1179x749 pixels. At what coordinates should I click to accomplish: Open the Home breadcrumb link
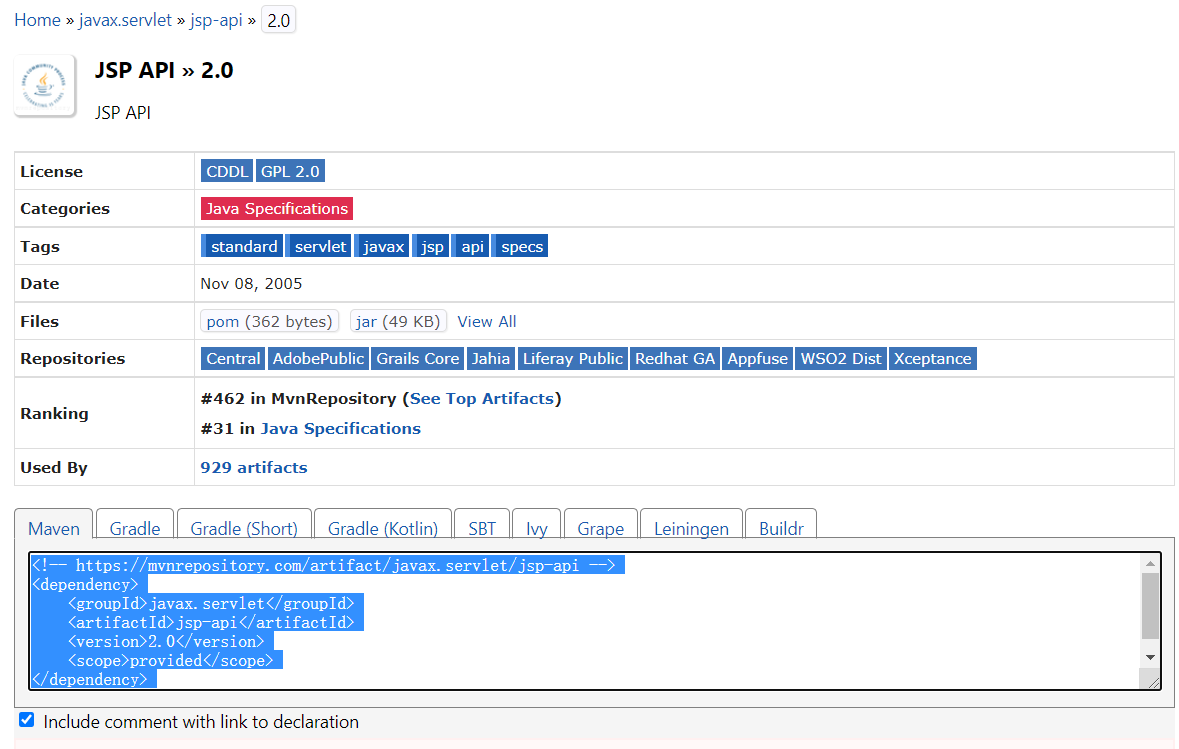tap(38, 20)
